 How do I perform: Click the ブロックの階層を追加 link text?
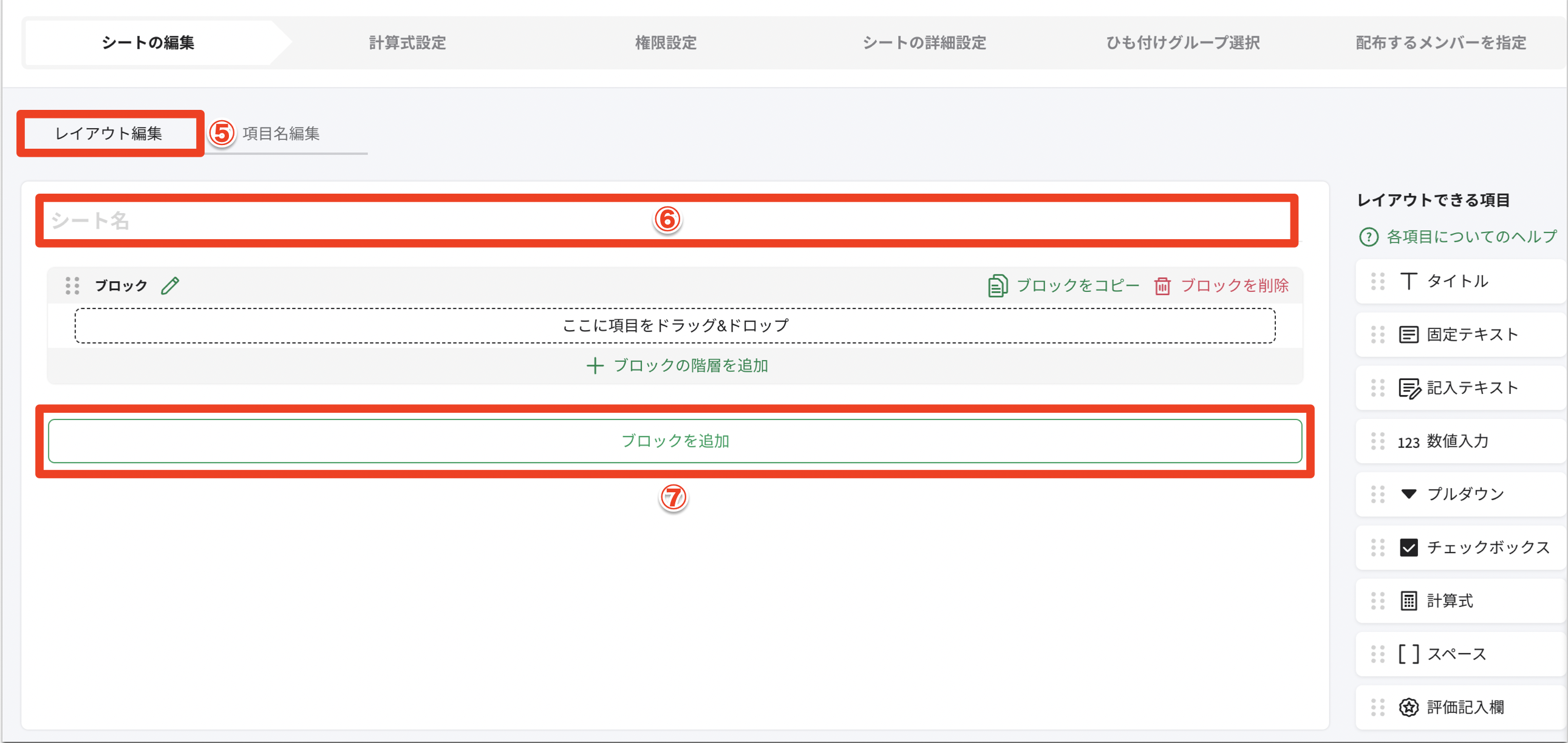690,365
